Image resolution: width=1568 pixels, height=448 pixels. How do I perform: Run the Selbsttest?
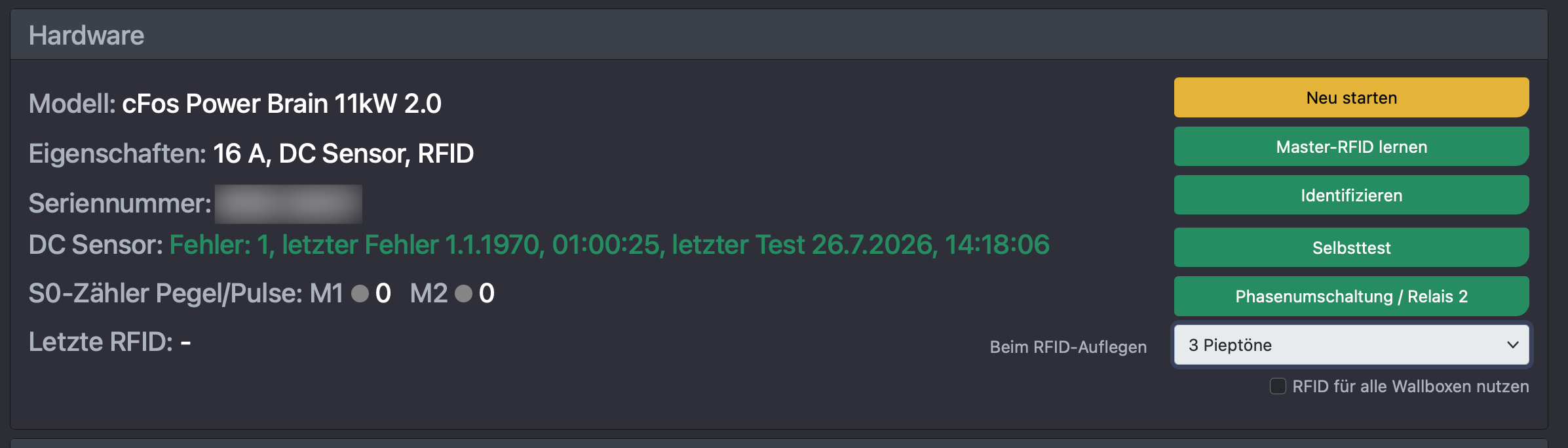coord(1351,247)
